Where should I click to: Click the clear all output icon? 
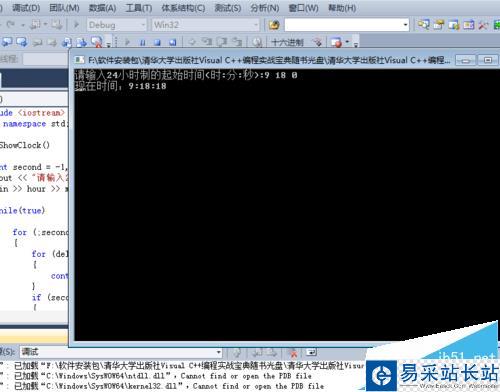click(x=294, y=352)
